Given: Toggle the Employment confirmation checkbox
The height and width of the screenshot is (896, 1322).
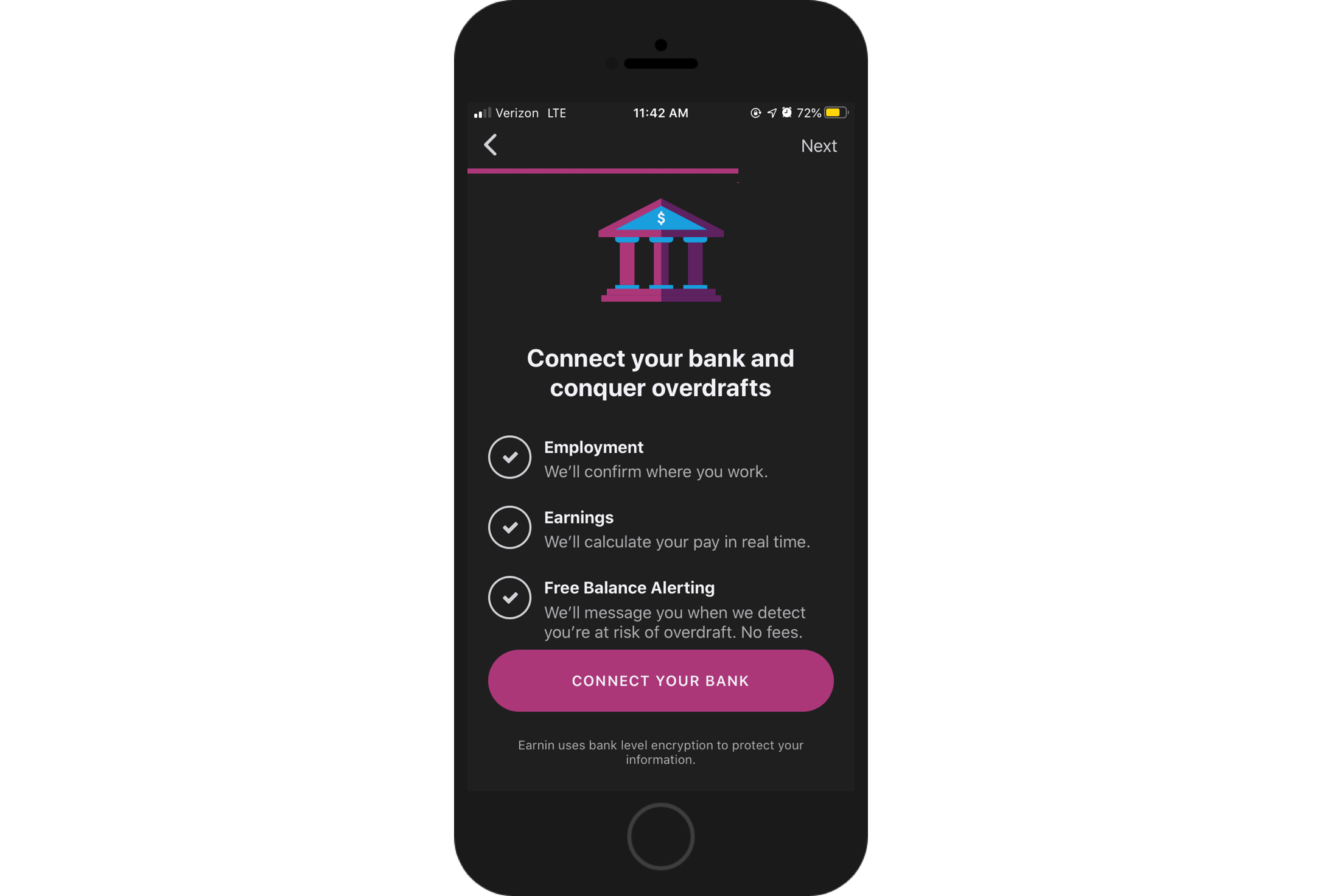Looking at the screenshot, I should pos(509,457).
